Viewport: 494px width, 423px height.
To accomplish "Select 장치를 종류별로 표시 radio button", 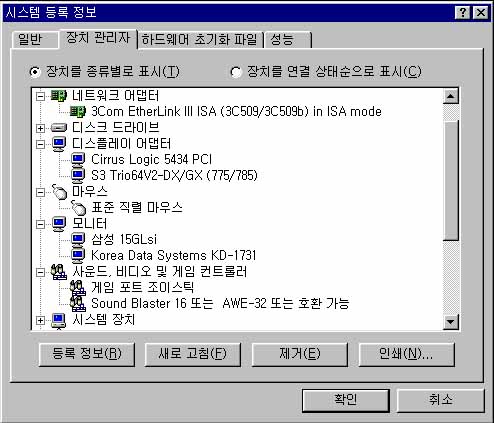I will [x=35, y=72].
